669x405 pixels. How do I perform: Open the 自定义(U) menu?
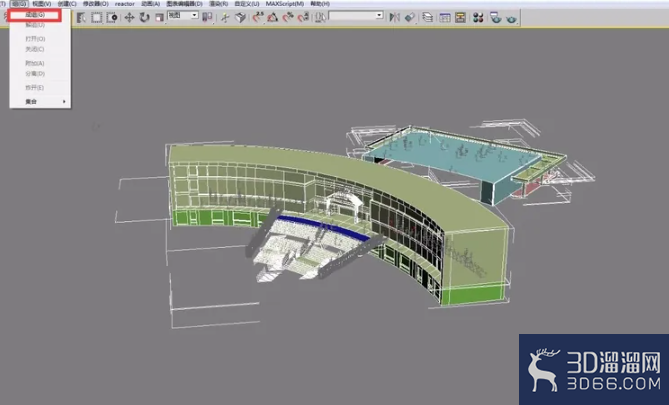[247, 4]
